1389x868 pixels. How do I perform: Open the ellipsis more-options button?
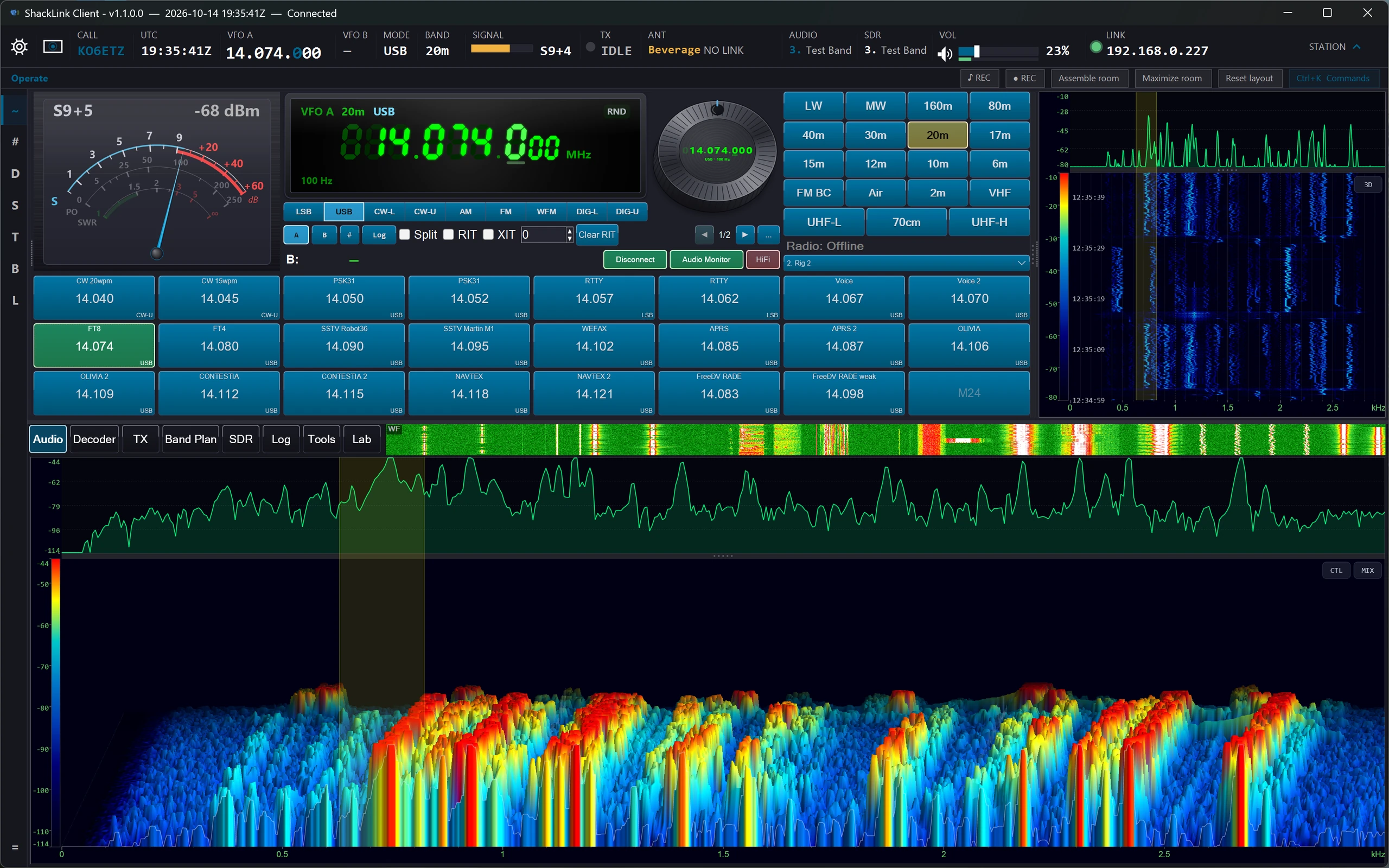click(x=768, y=235)
